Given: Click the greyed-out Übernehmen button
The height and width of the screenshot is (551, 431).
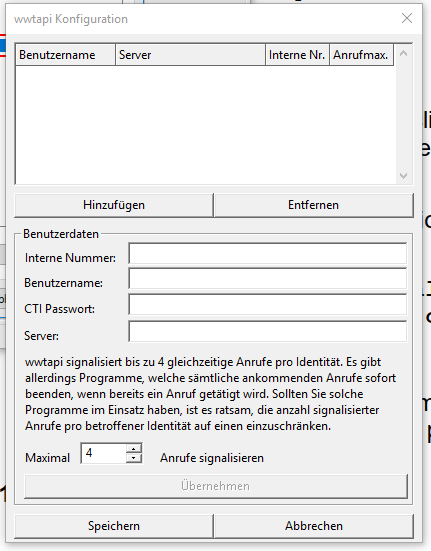Looking at the screenshot, I should click(x=216, y=486).
